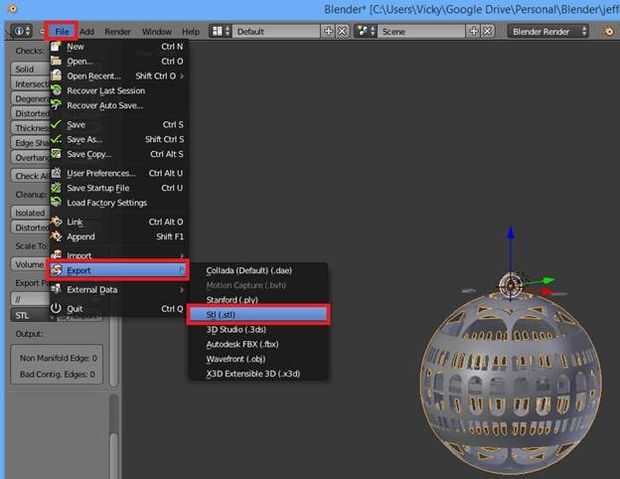Image resolution: width=620 pixels, height=479 pixels.
Task: Click the Solid check button
Action: 30,69
